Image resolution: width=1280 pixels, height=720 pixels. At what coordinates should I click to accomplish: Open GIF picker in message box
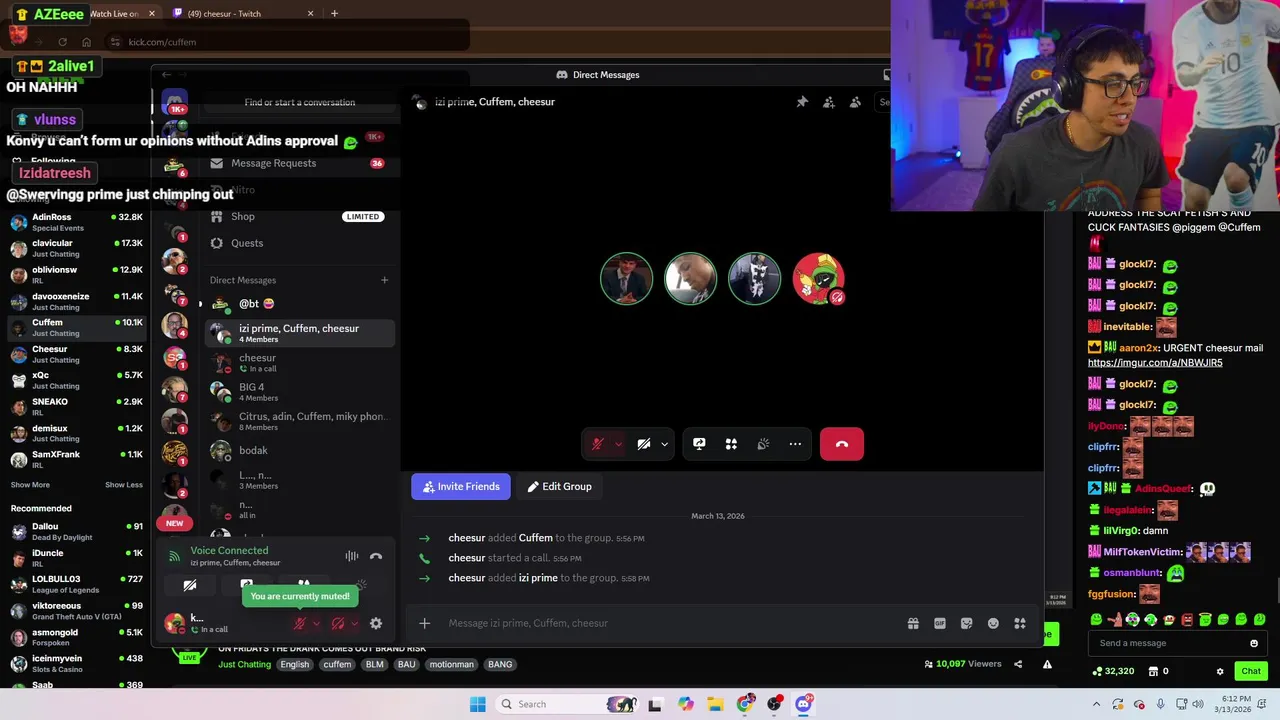click(x=940, y=623)
